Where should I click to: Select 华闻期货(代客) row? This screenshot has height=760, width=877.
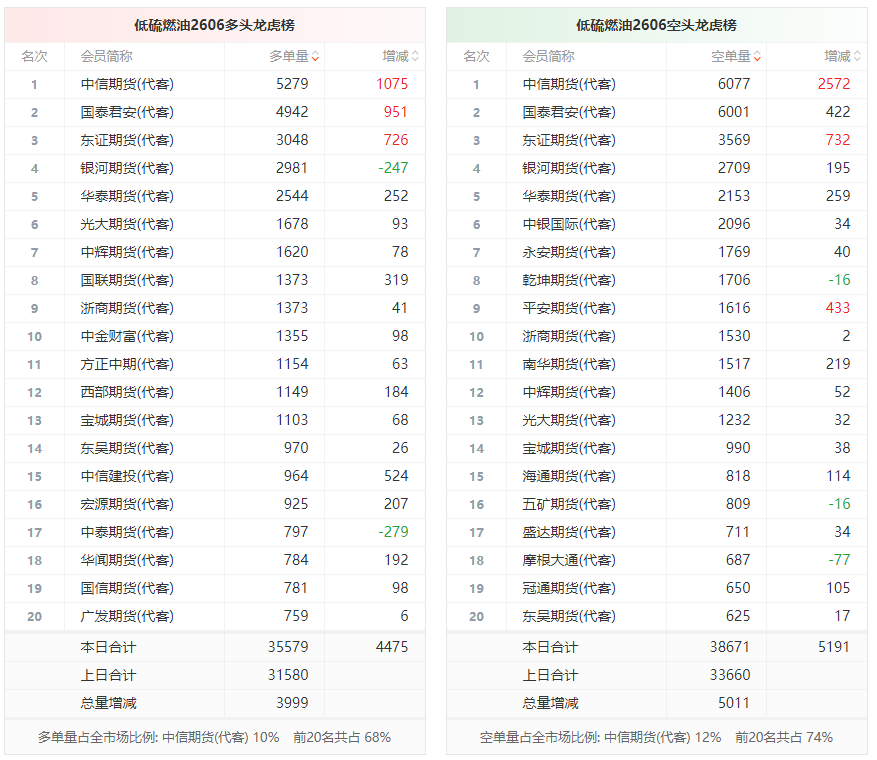coord(215,560)
